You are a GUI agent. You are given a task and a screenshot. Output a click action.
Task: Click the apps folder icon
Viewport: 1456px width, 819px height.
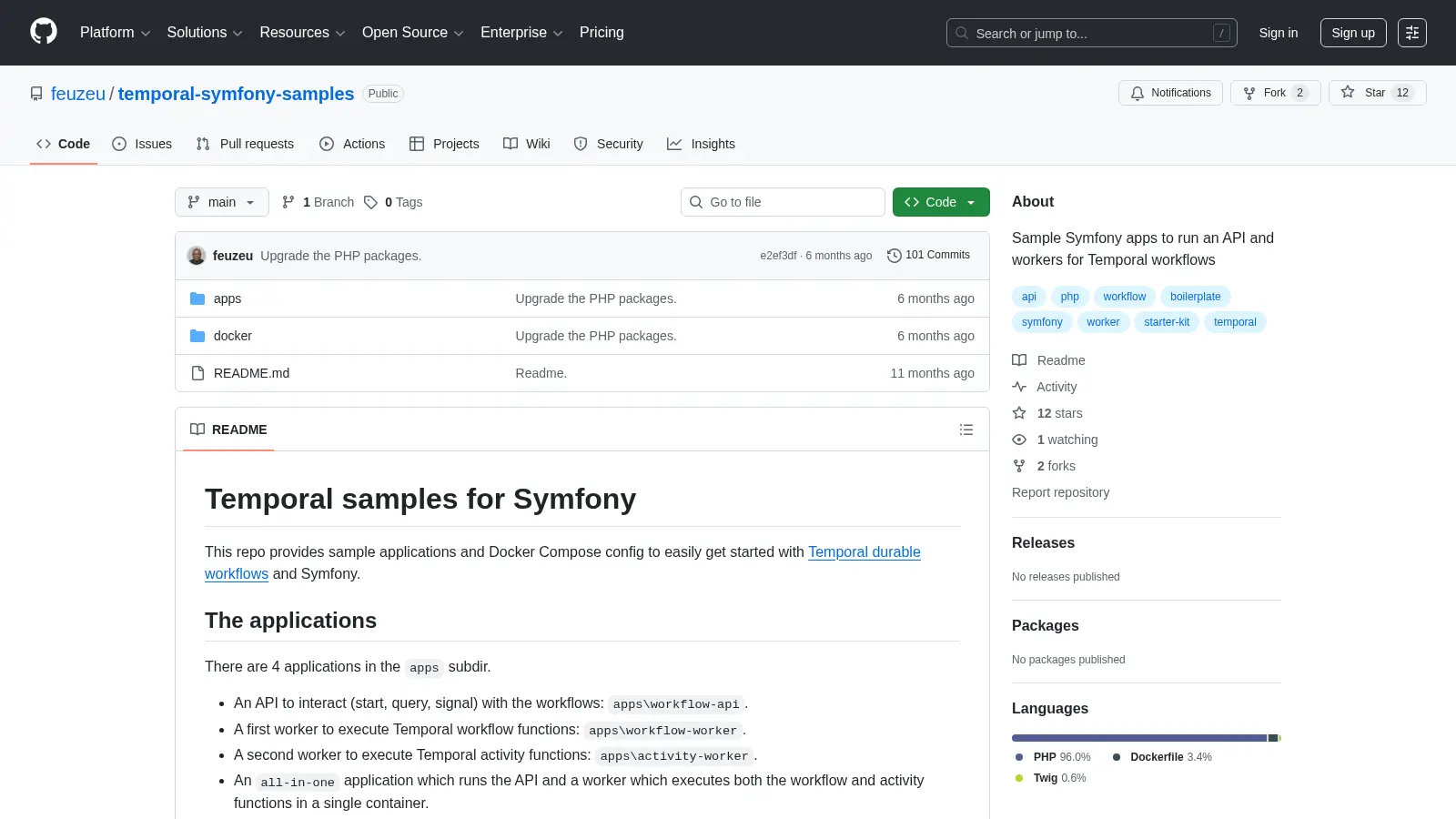pyautogui.click(x=197, y=298)
